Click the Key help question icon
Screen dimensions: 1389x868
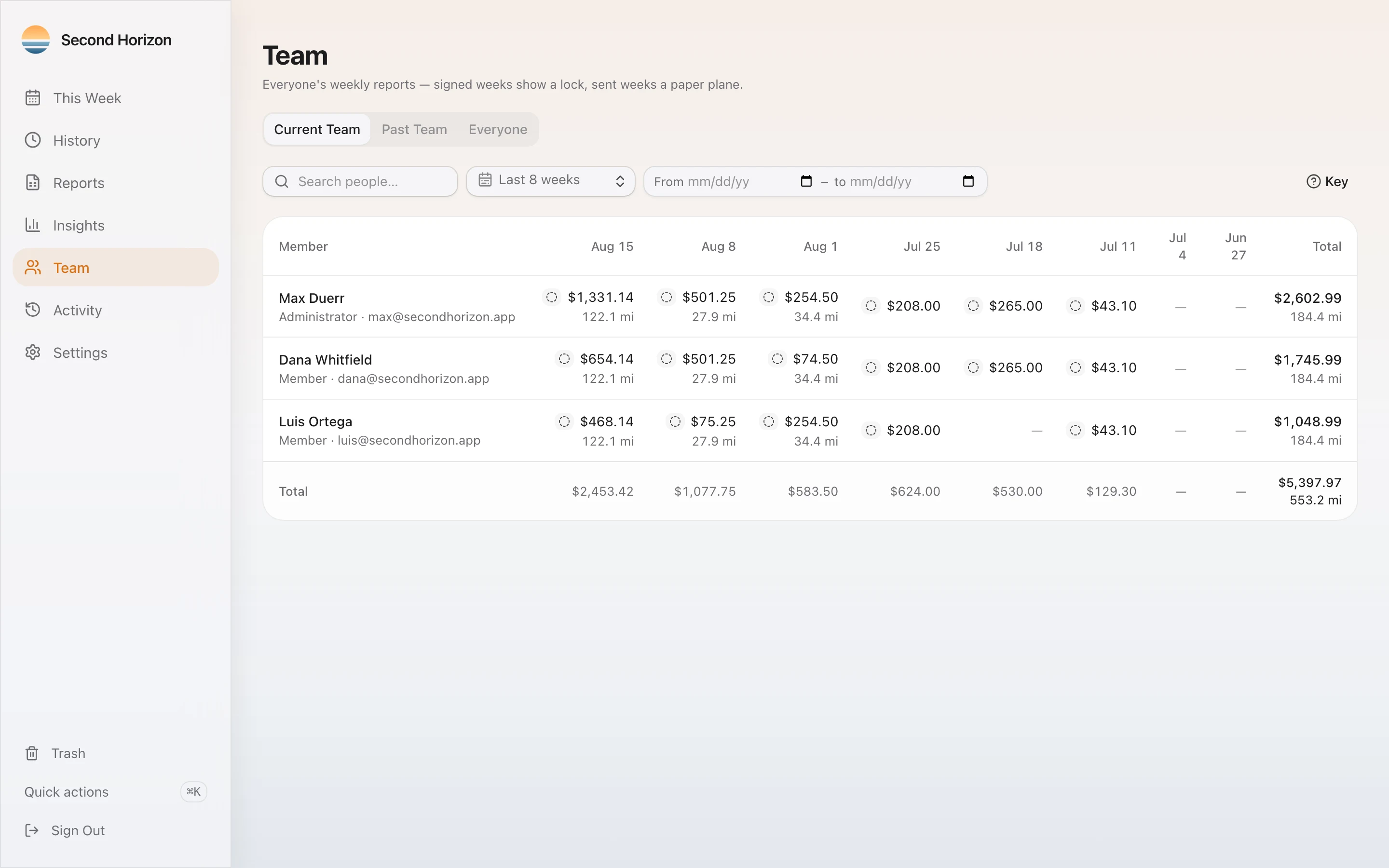coord(1313,181)
